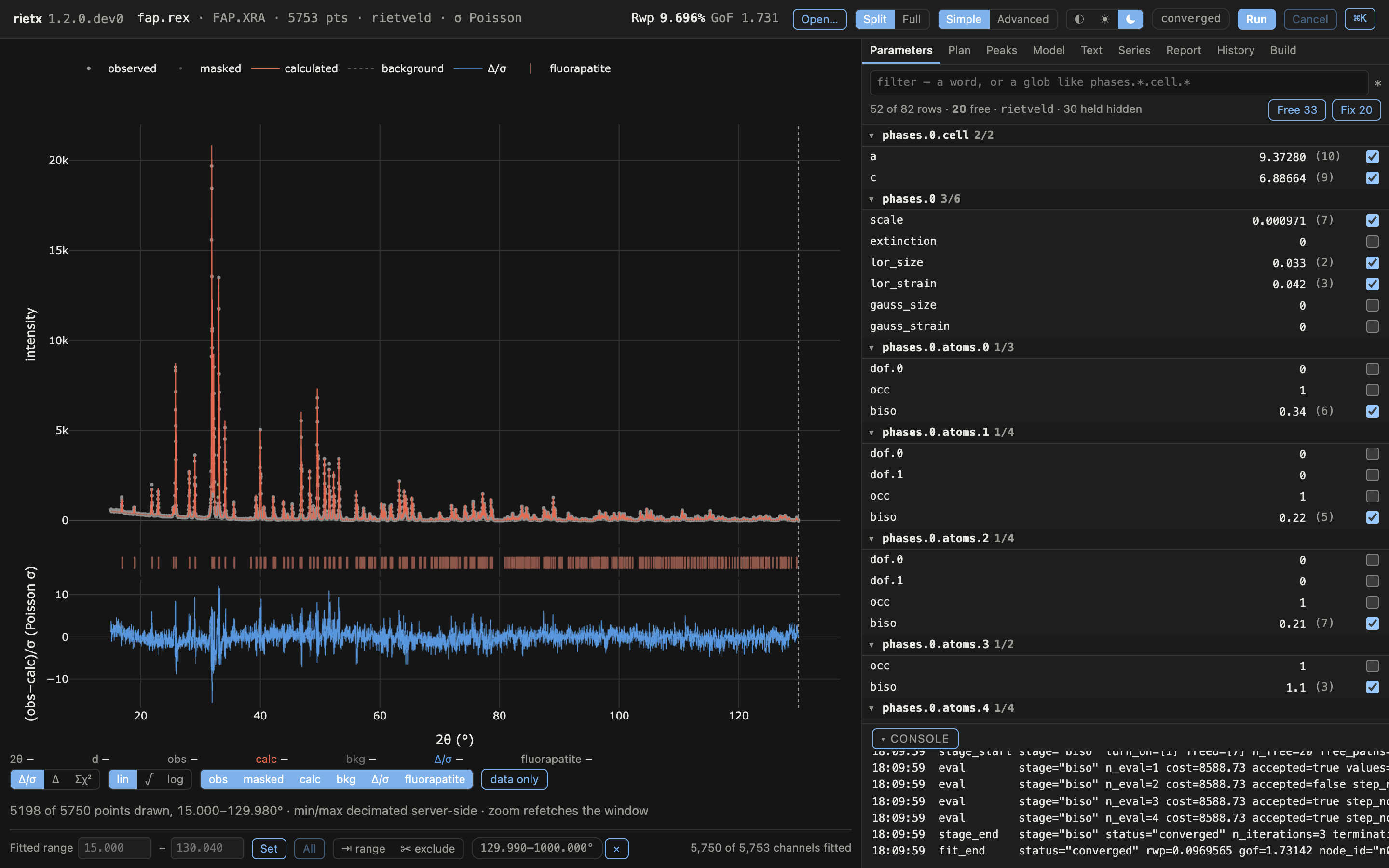
Task: Click Set for the fitted range
Action: tap(269, 849)
